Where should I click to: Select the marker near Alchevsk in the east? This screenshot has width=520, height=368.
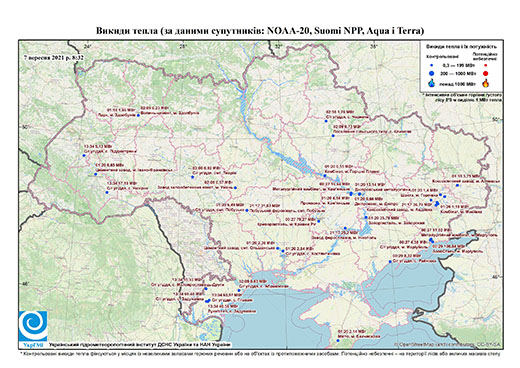[457, 185]
